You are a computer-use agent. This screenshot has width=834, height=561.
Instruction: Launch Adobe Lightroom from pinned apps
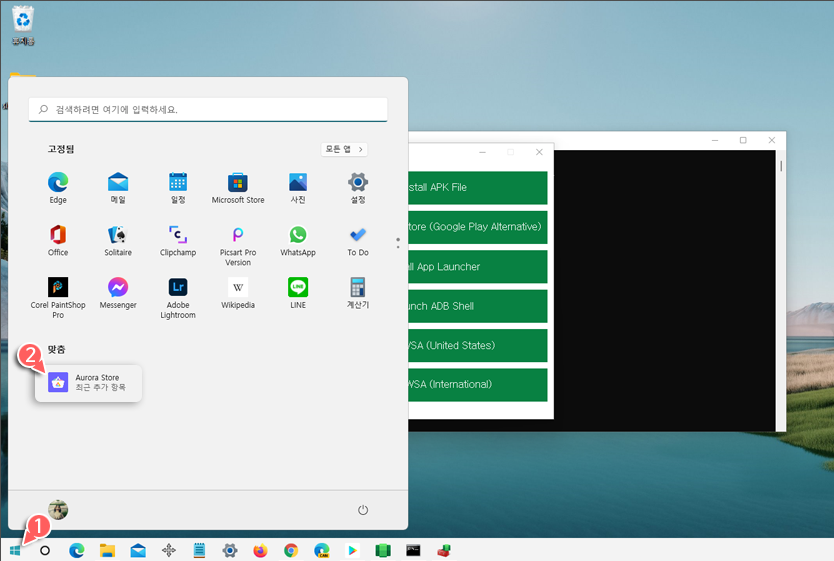click(x=178, y=298)
